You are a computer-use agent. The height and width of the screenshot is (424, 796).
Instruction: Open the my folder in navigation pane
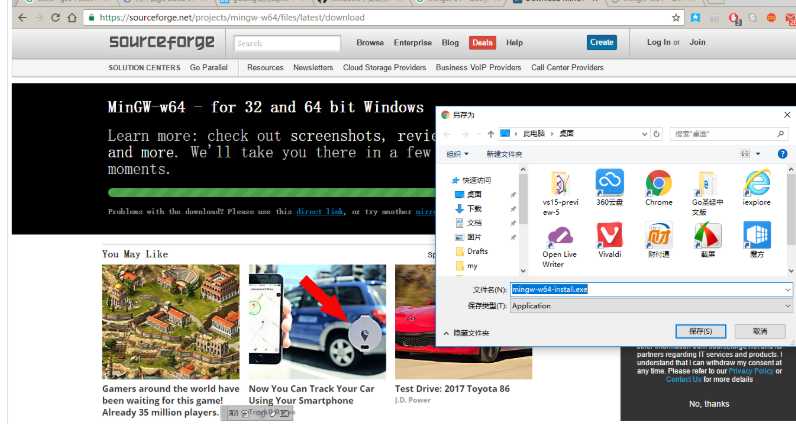[467, 266]
